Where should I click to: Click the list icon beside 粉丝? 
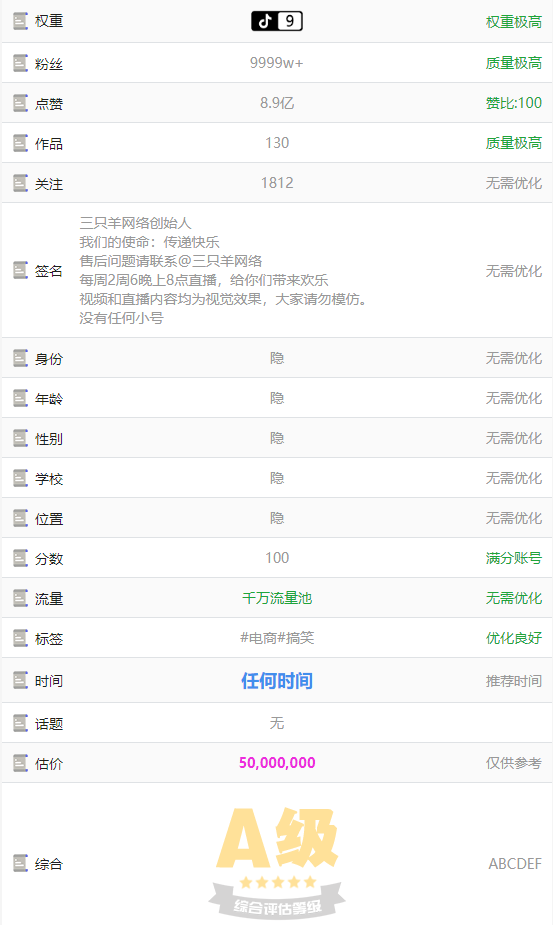[20, 63]
